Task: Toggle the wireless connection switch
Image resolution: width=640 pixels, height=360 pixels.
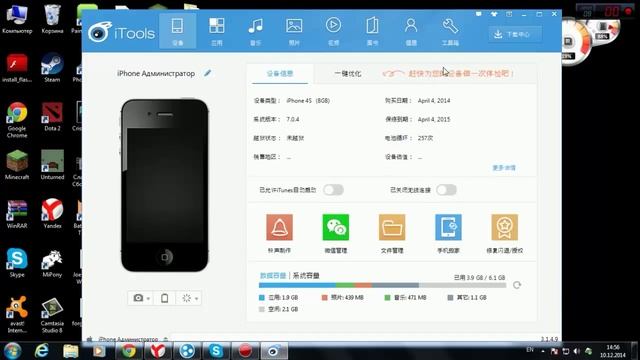Action: (446, 190)
